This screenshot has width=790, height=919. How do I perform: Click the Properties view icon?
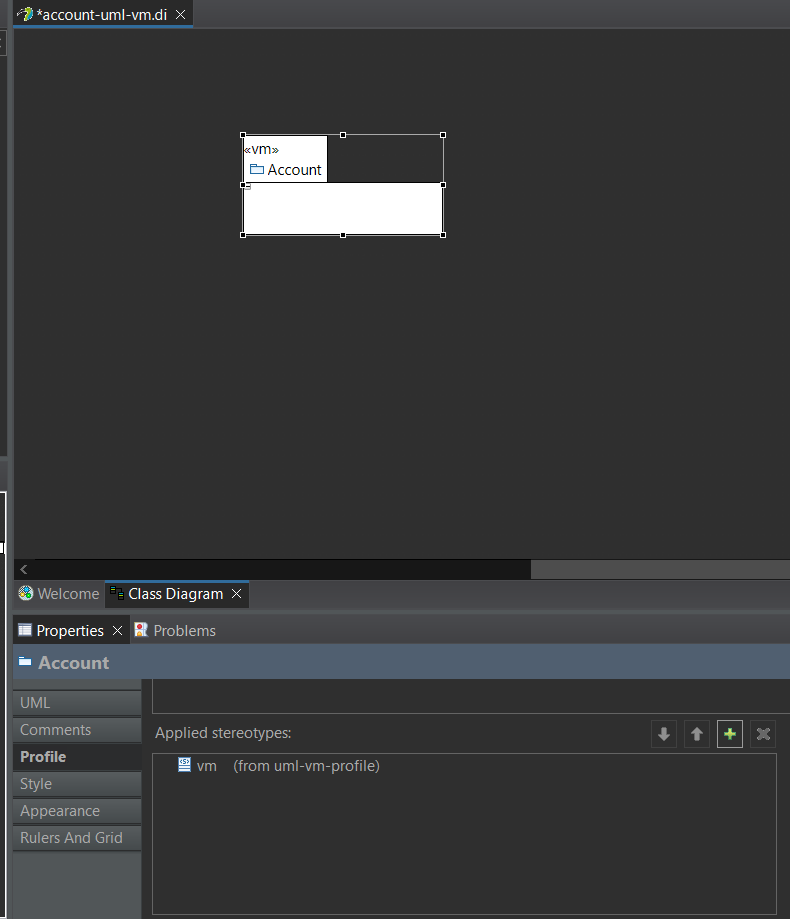click(x=25, y=630)
